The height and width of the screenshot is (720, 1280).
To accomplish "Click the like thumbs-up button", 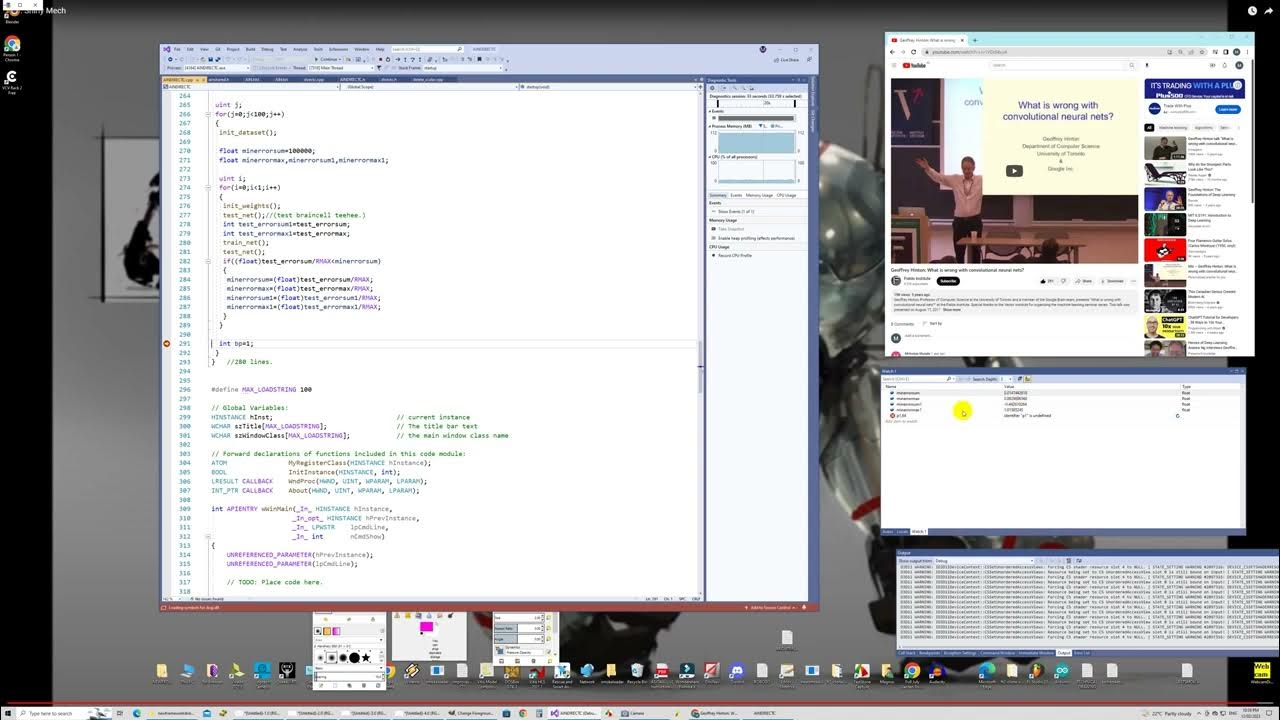I will (1045, 281).
